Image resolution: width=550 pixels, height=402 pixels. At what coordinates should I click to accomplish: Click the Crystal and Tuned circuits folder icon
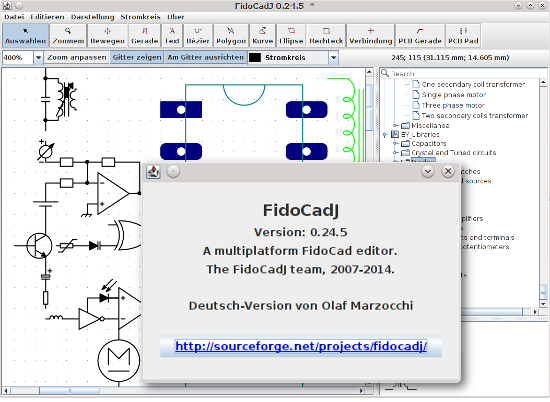click(405, 153)
